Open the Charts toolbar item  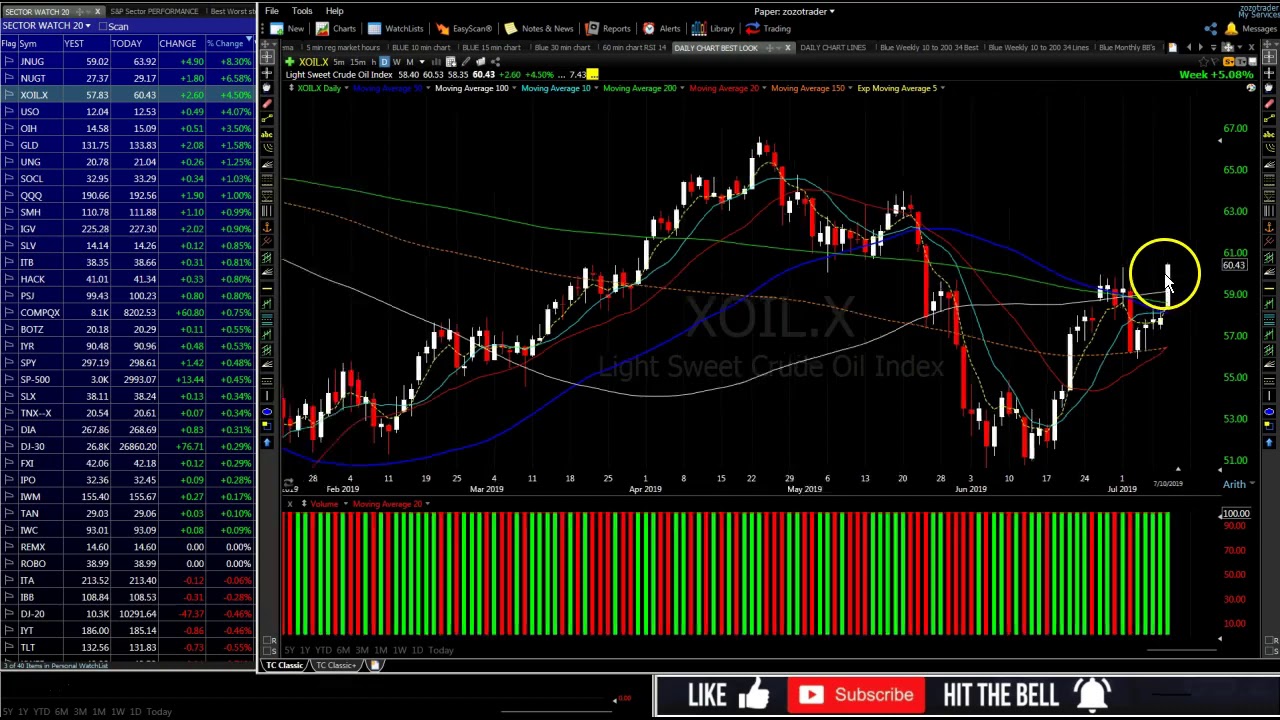click(336, 28)
